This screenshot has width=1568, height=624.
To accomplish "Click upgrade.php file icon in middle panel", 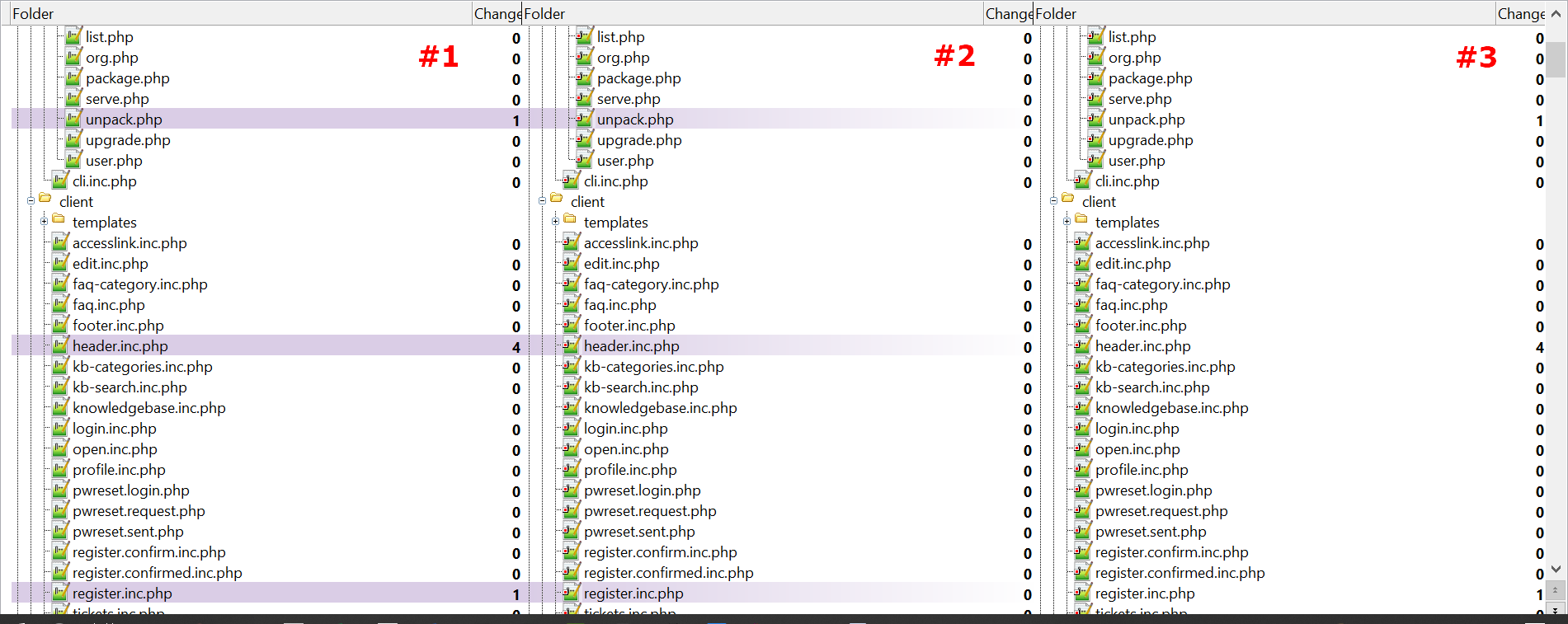I will click(585, 139).
